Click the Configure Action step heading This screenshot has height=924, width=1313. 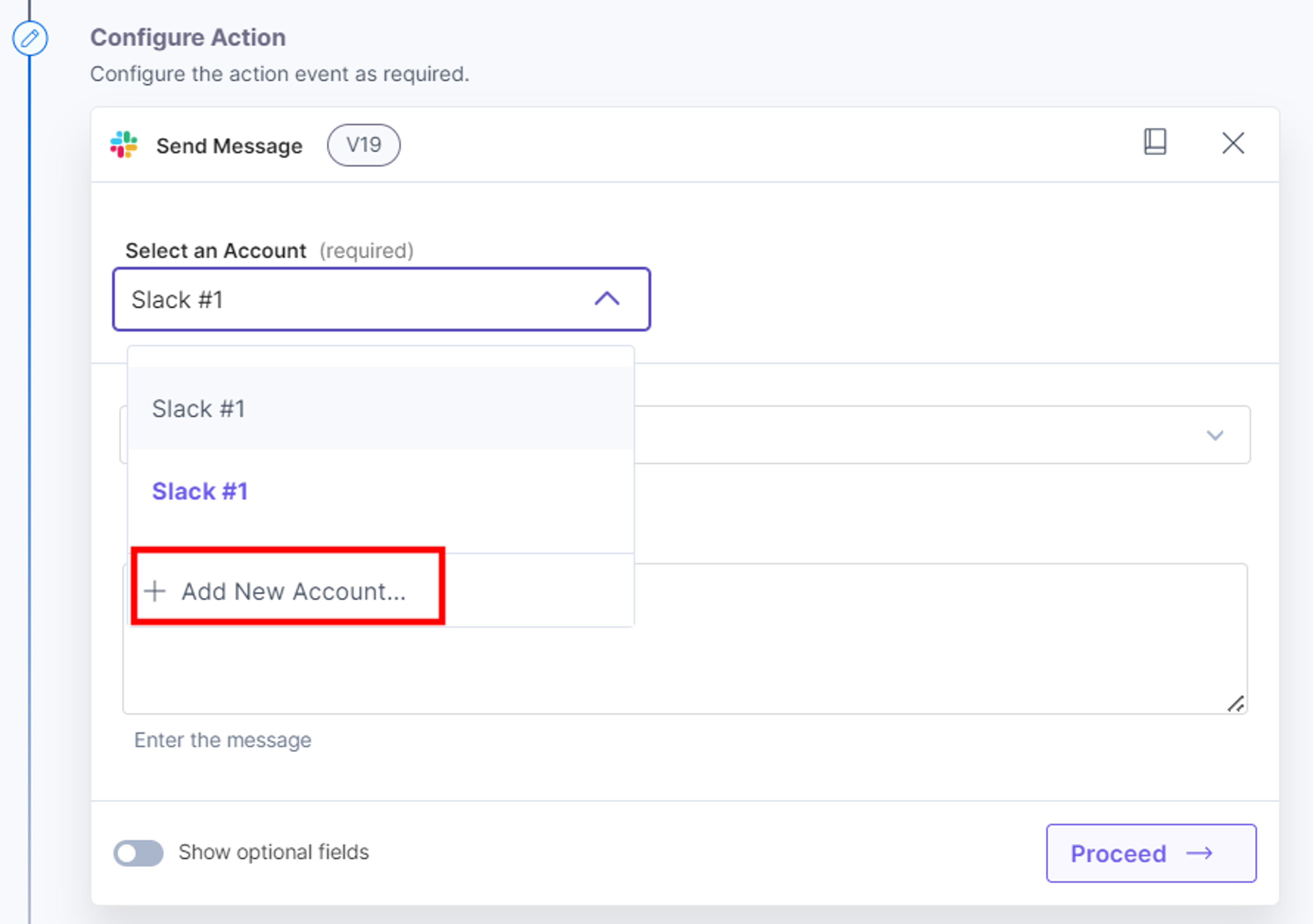pyautogui.click(x=188, y=38)
